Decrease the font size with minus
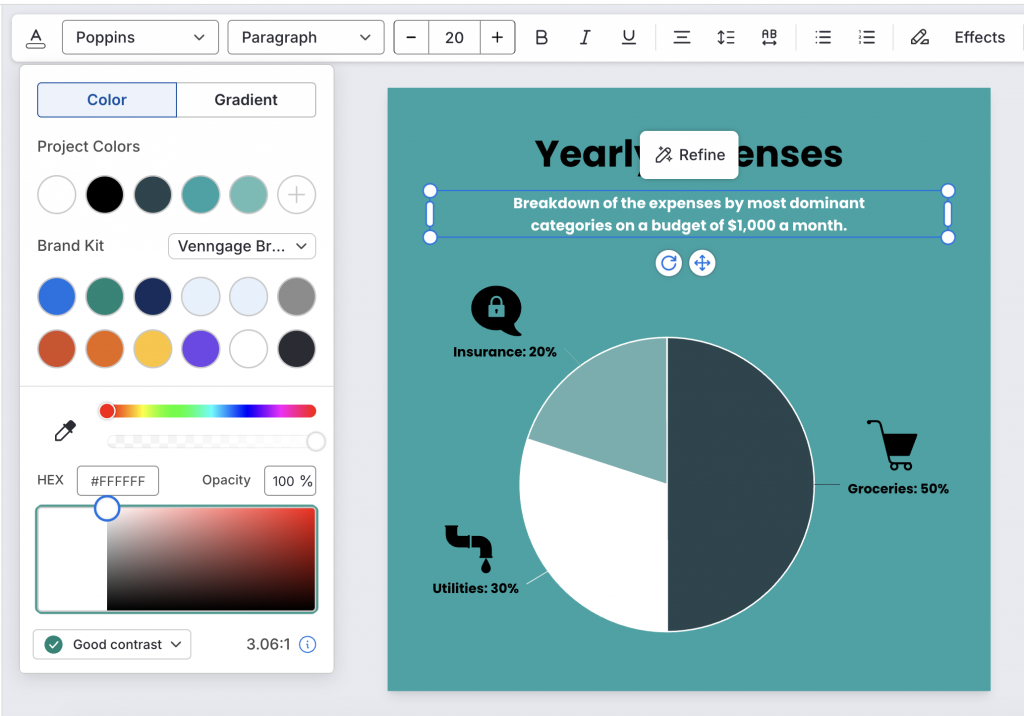Image resolution: width=1024 pixels, height=716 pixels. [411, 37]
